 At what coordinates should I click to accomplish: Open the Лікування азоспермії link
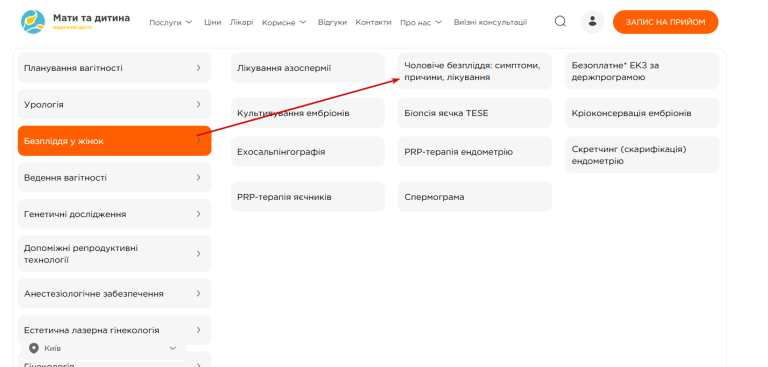(x=308, y=68)
